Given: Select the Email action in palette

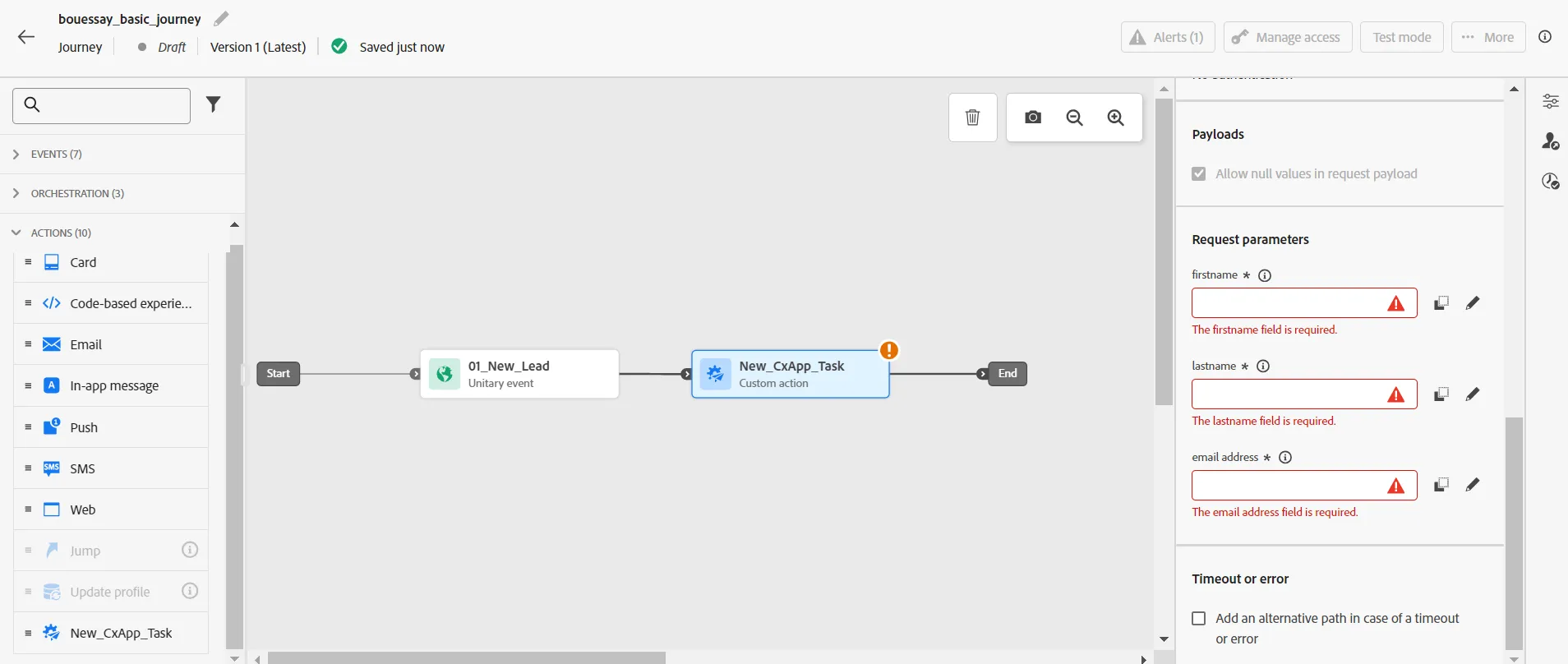Looking at the screenshot, I should [x=111, y=344].
